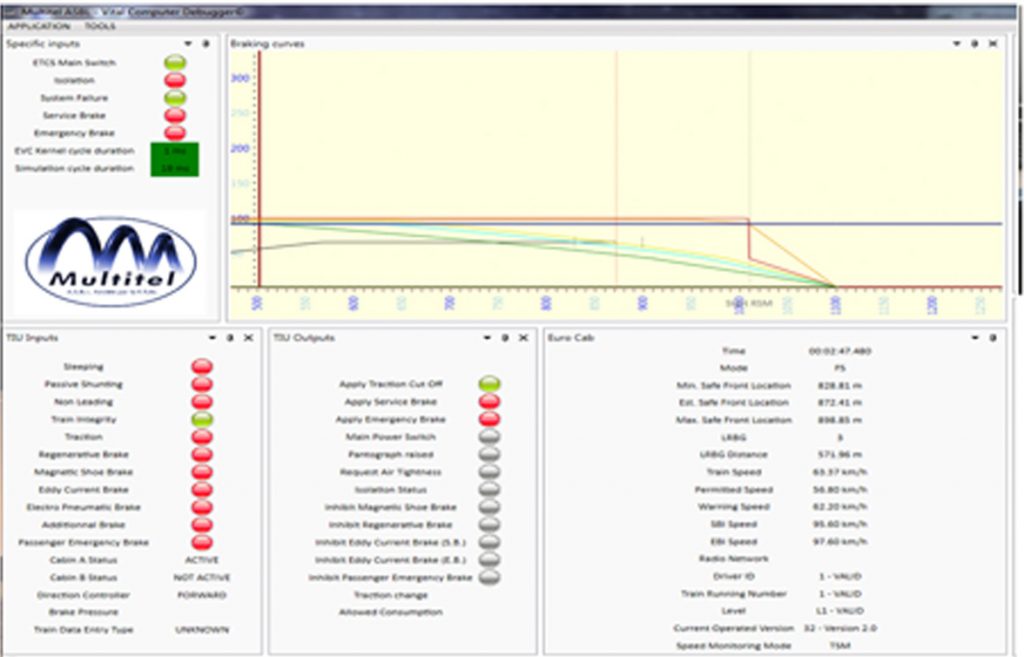This screenshot has width=1024, height=657.
Task: Open the APPLICATION menu
Action: click(38, 26)
